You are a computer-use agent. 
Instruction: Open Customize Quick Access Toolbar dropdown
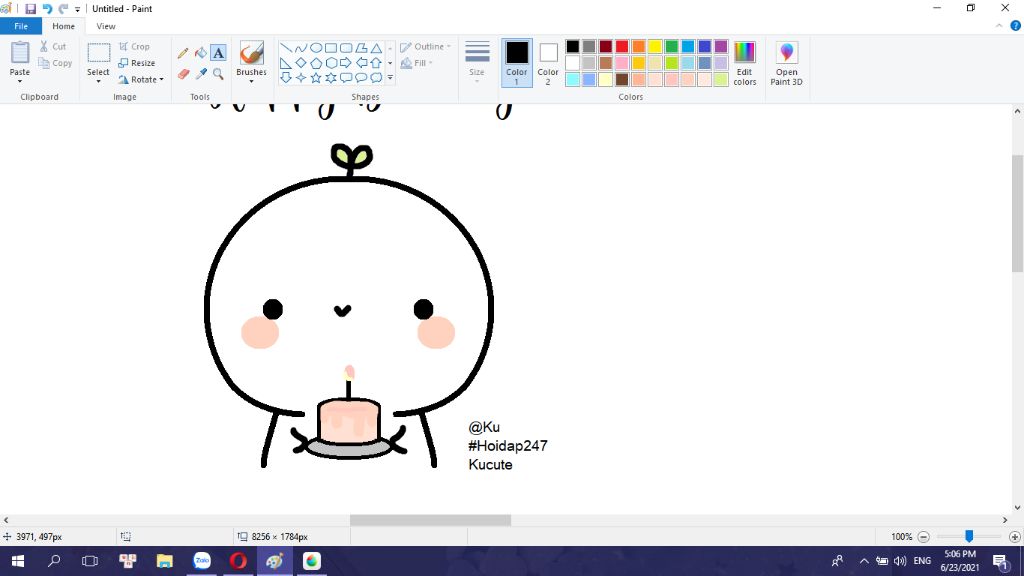coord(77,9)
